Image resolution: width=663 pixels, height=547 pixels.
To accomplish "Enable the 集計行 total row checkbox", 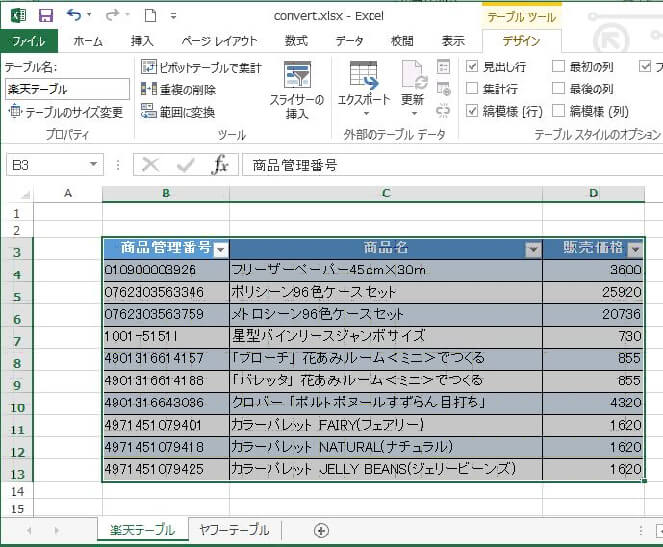I will click(x=472, y=89).
